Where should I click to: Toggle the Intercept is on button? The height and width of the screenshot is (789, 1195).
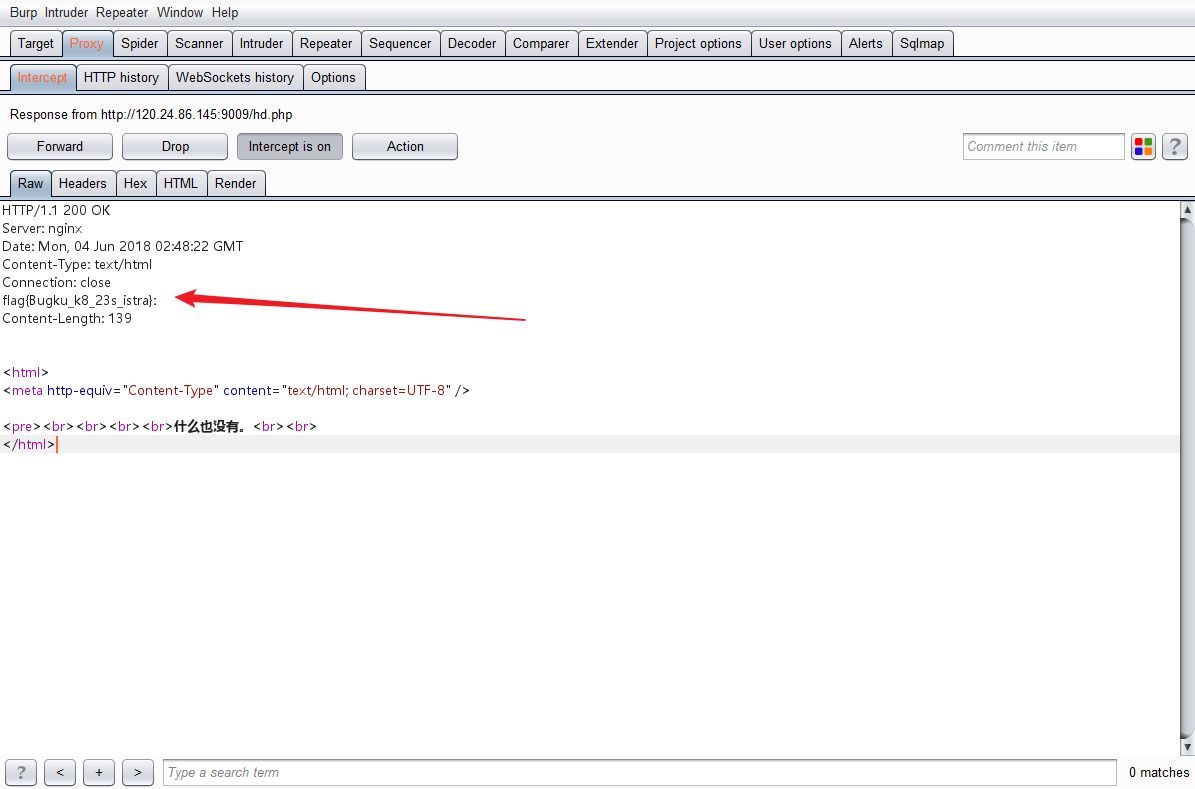290,146
